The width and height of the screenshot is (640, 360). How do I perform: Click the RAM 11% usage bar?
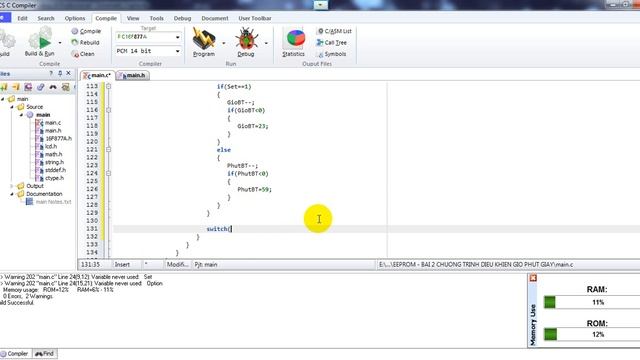pyautogui.click(x=592, y=302)
